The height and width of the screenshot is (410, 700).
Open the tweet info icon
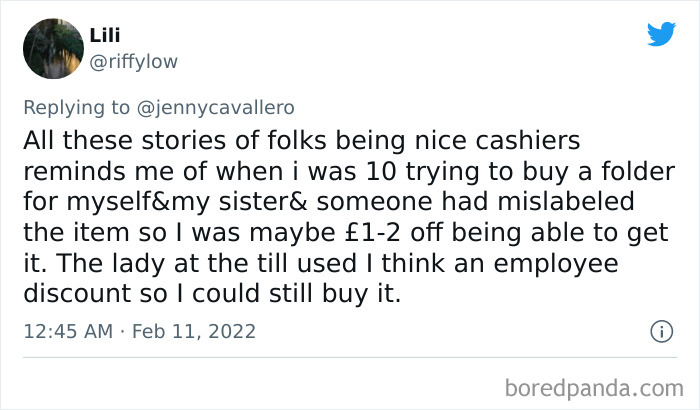coord(660,330)
